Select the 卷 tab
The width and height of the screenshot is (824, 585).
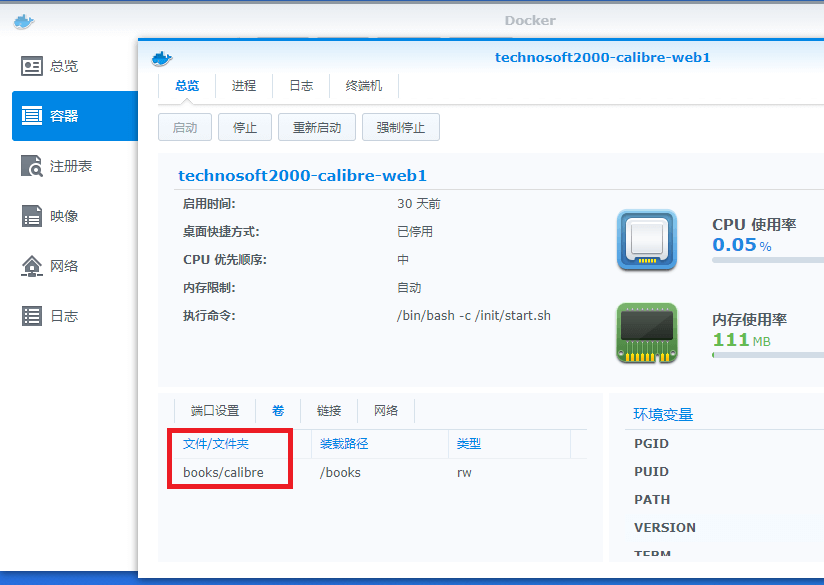[278, 410]
